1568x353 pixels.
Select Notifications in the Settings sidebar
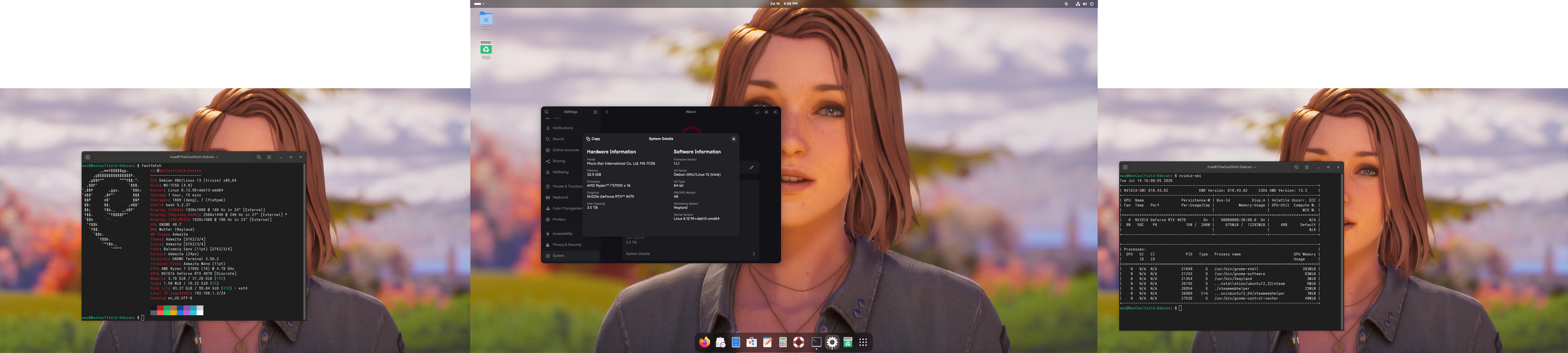click(x=570, y=128)
